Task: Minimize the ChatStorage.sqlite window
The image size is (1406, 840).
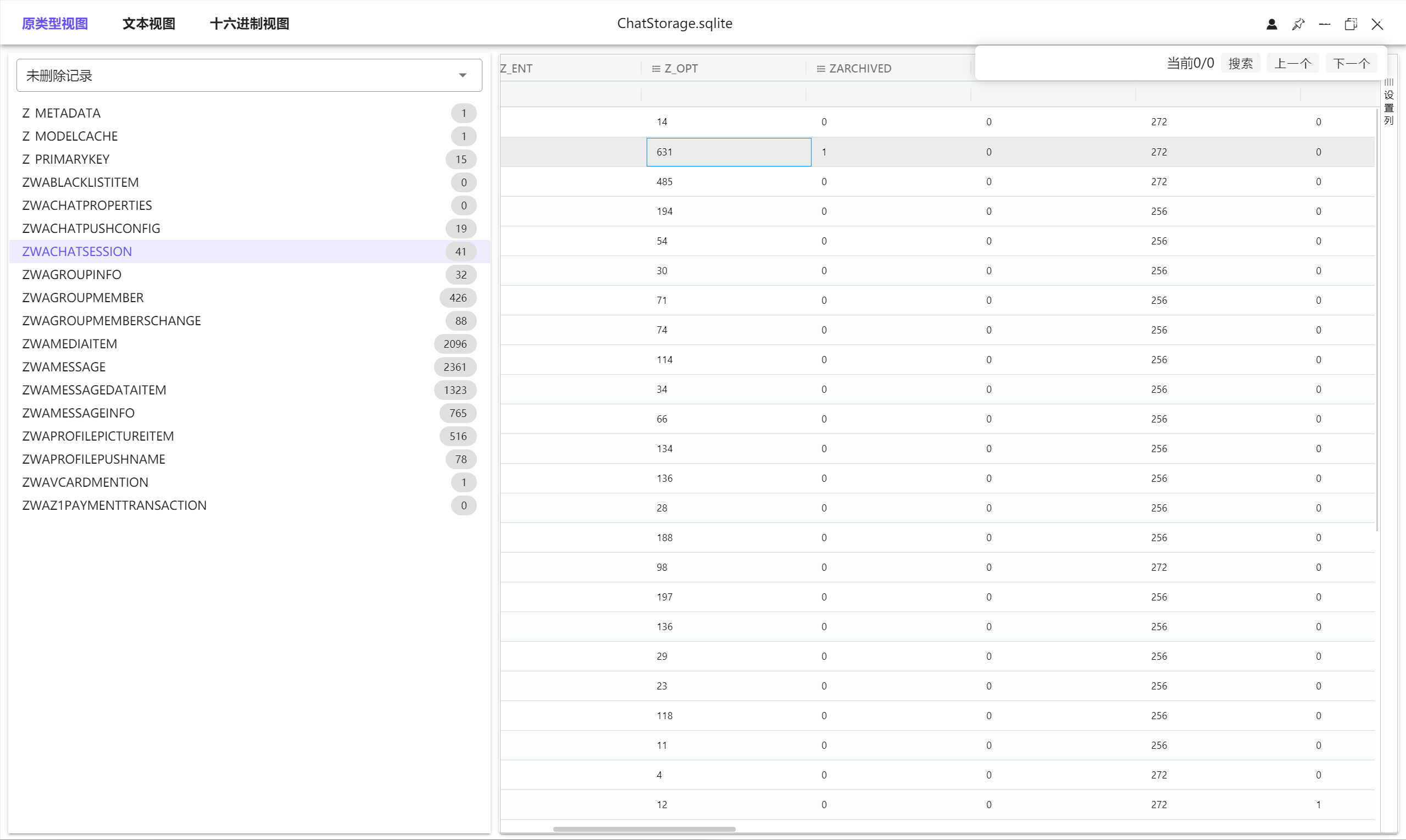Action: (x=1325, y=24)
